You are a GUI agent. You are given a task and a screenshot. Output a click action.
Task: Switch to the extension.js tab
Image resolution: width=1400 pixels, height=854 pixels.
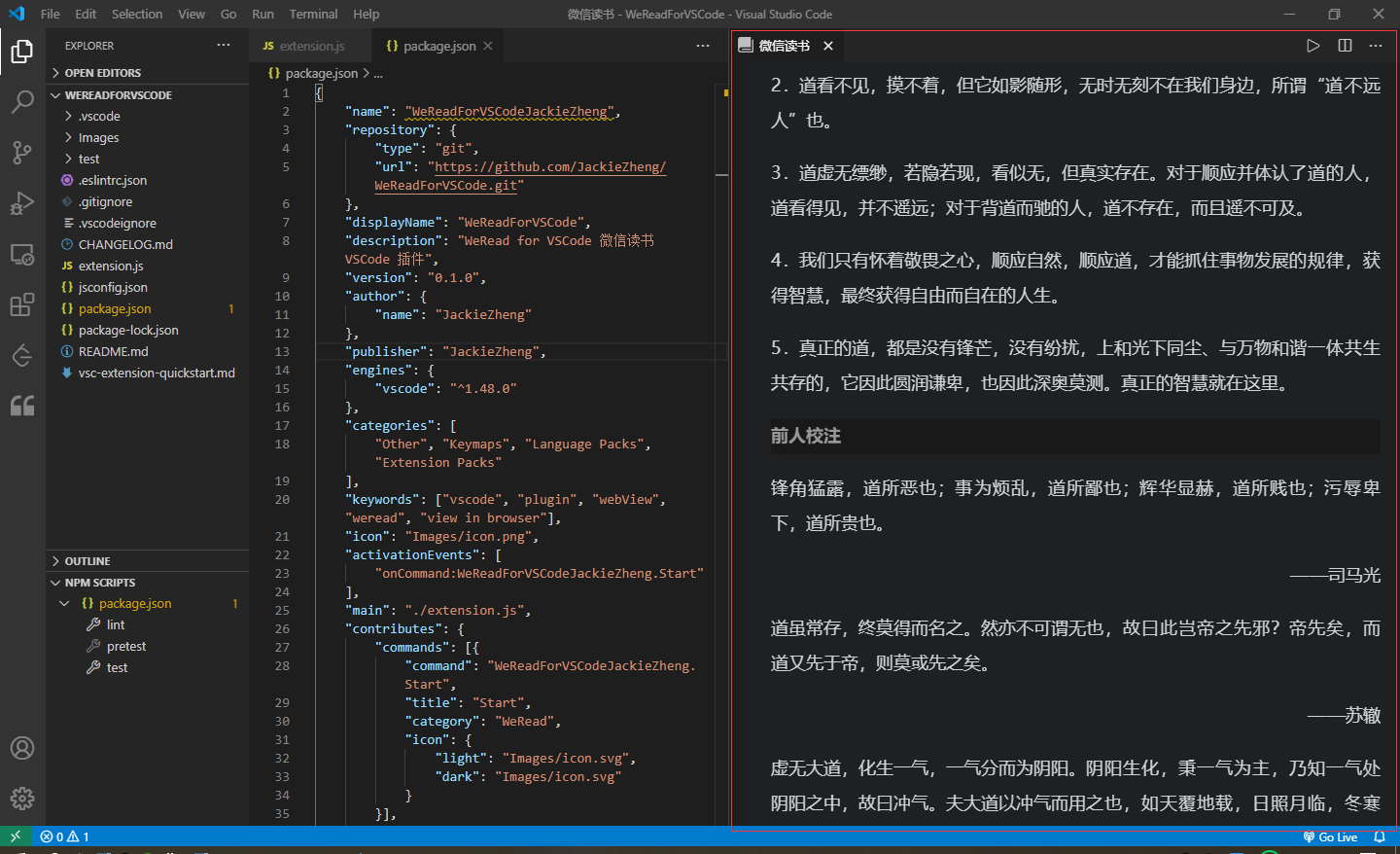point(311,46)
